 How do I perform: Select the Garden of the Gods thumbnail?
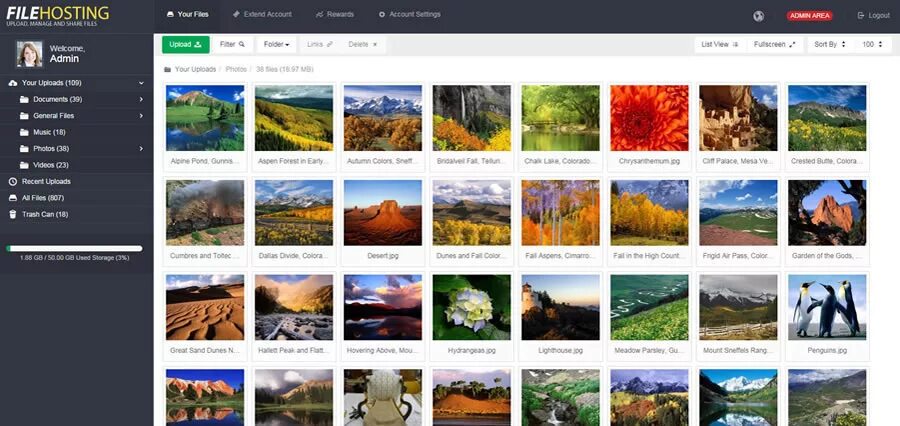tap(827, 213)
